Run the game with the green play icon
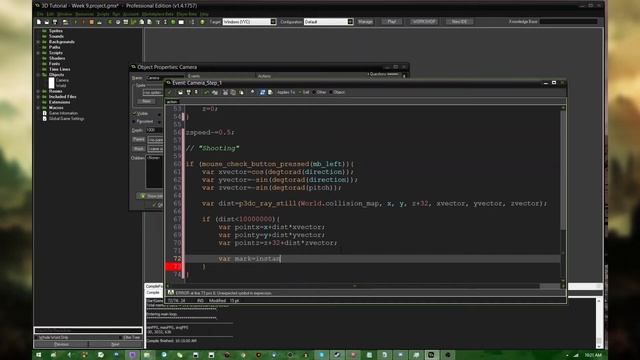The height and width of the screenshot is (360, 640). (x=76, y=22)
